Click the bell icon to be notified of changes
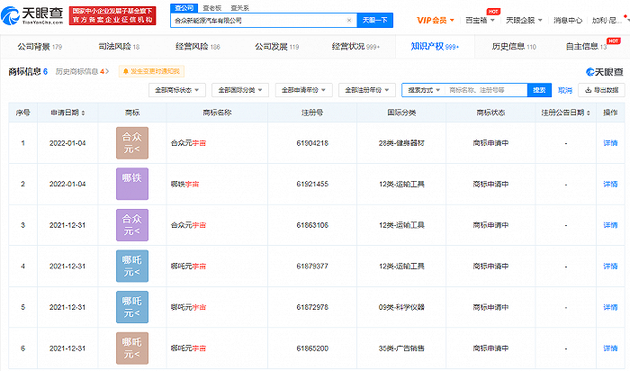This screenshot has width=630, height=371. coord(126,71)
